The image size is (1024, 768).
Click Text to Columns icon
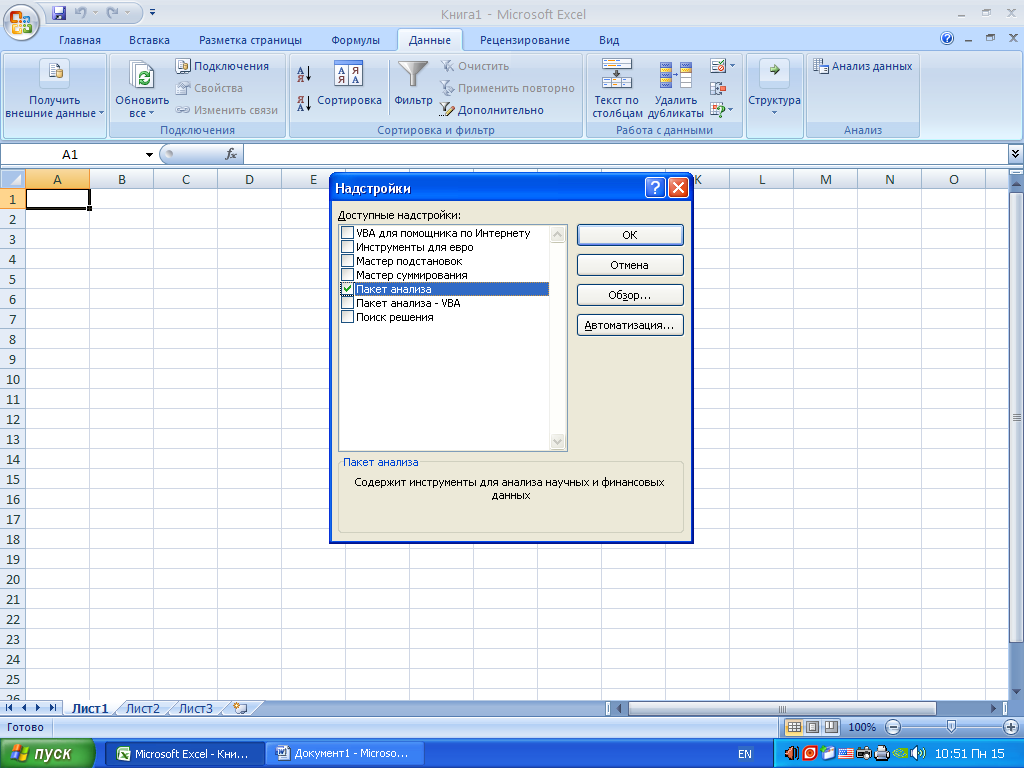pyautogui.click(x=616, y=73)
